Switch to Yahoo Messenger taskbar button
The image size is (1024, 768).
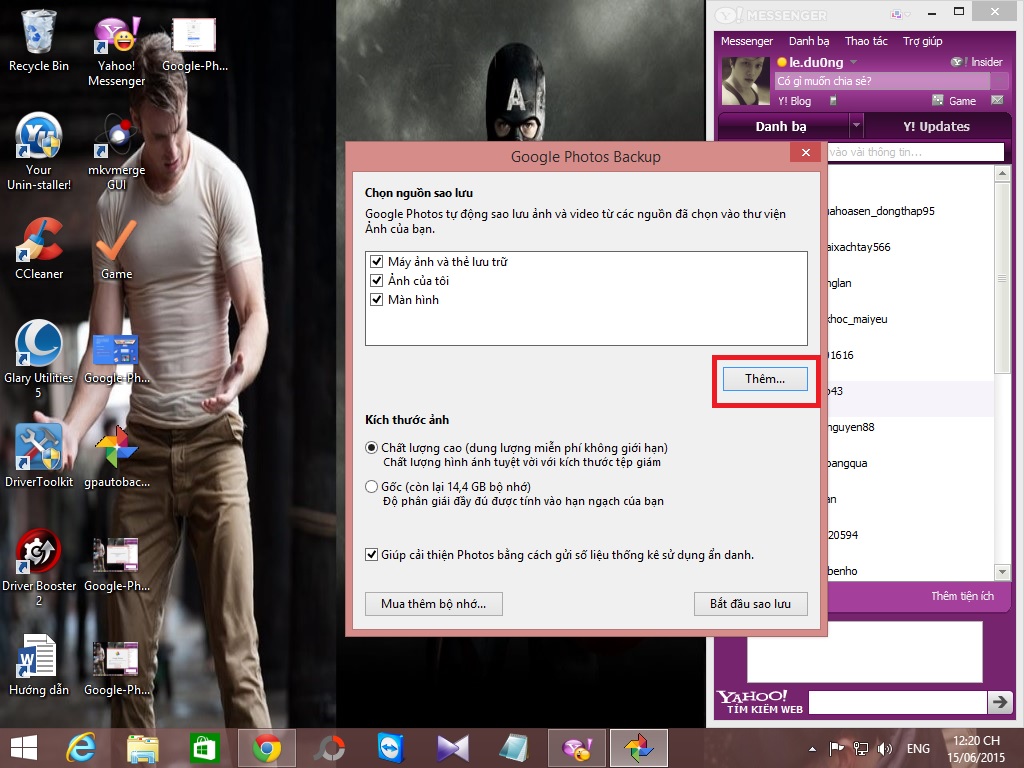click(x=577, y=748)
